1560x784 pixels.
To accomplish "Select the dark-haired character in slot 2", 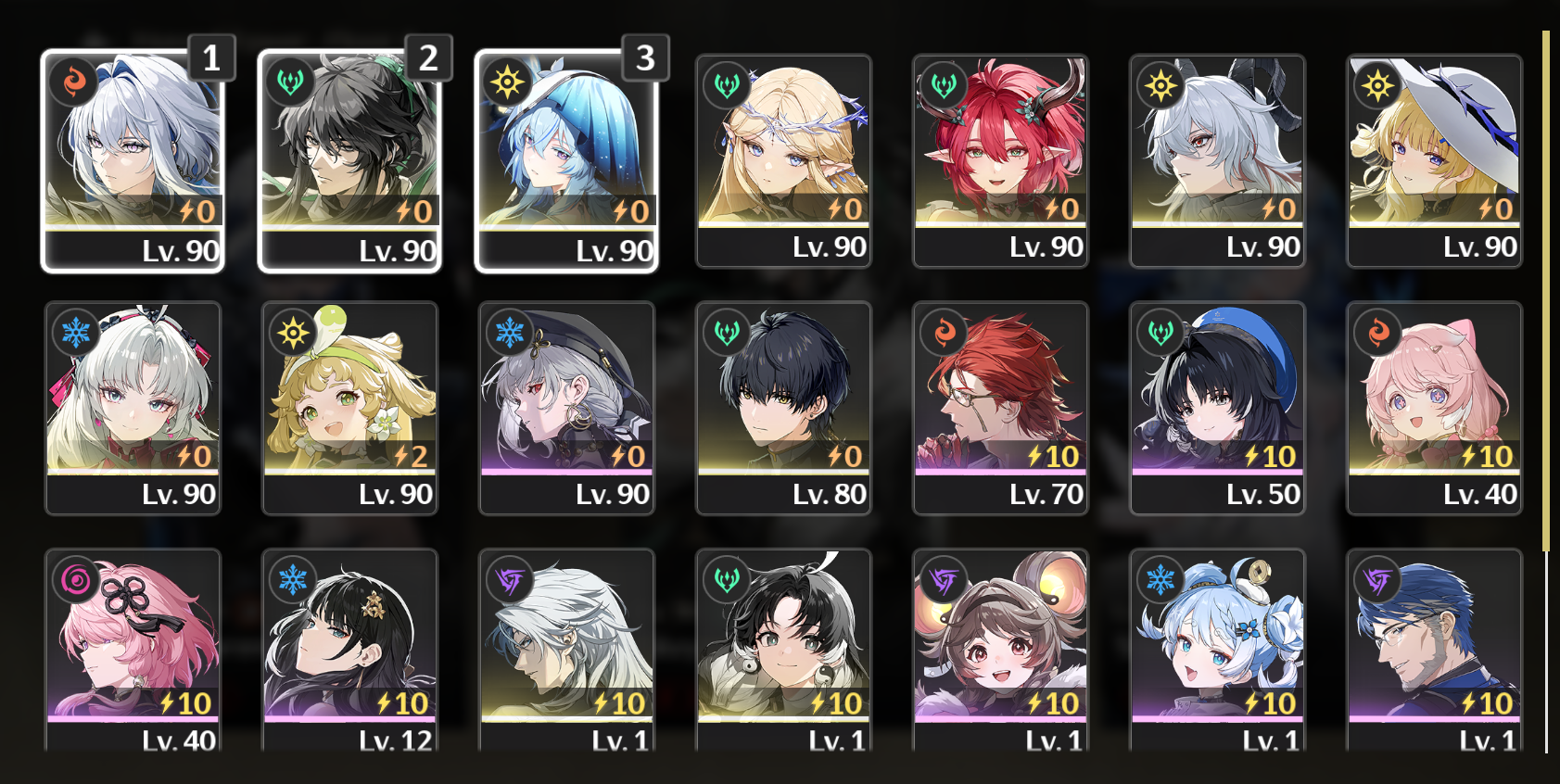I will coord(349,161).
